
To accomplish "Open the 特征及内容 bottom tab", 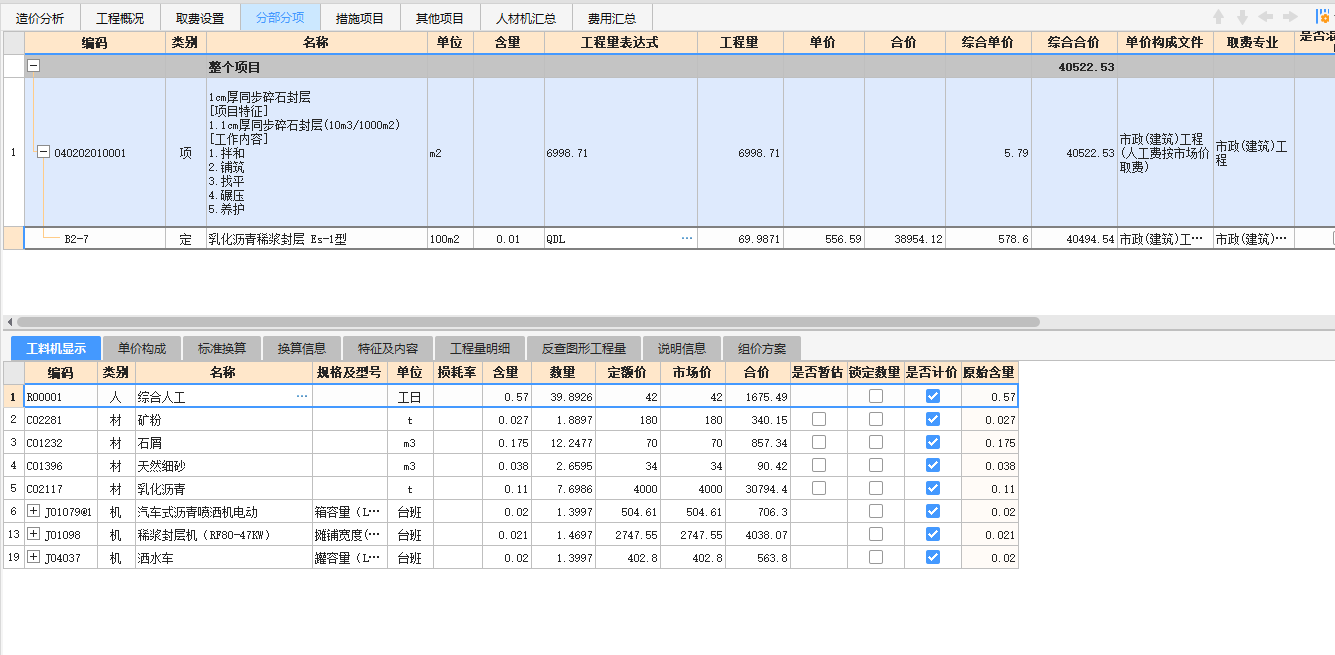I will 388,348.
